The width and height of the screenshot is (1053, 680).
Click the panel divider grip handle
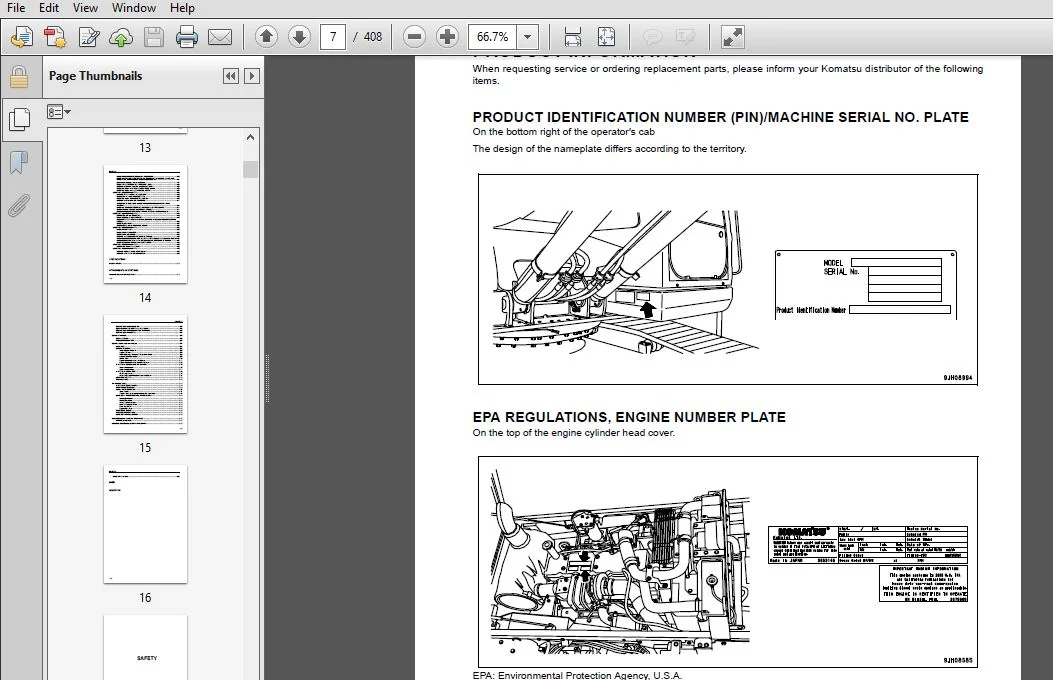coord(267,379)
